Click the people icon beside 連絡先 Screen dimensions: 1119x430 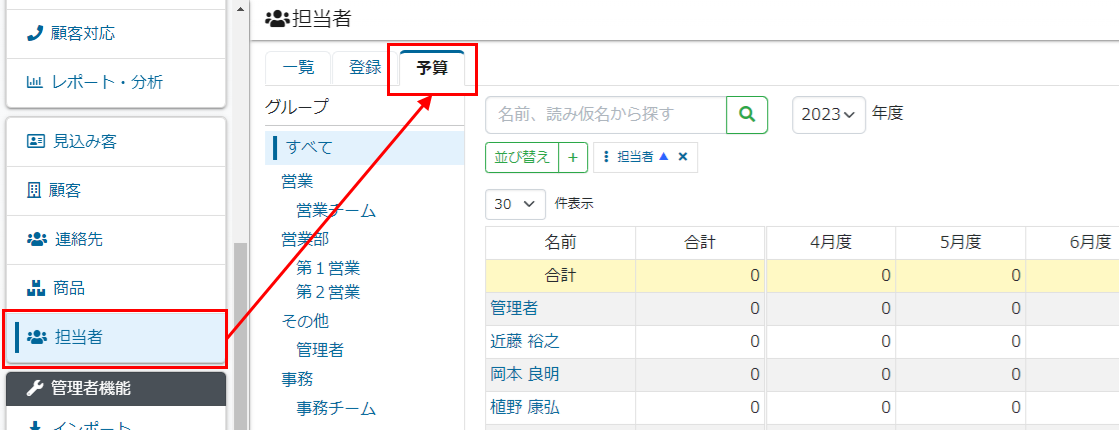[x=36, y=240]
